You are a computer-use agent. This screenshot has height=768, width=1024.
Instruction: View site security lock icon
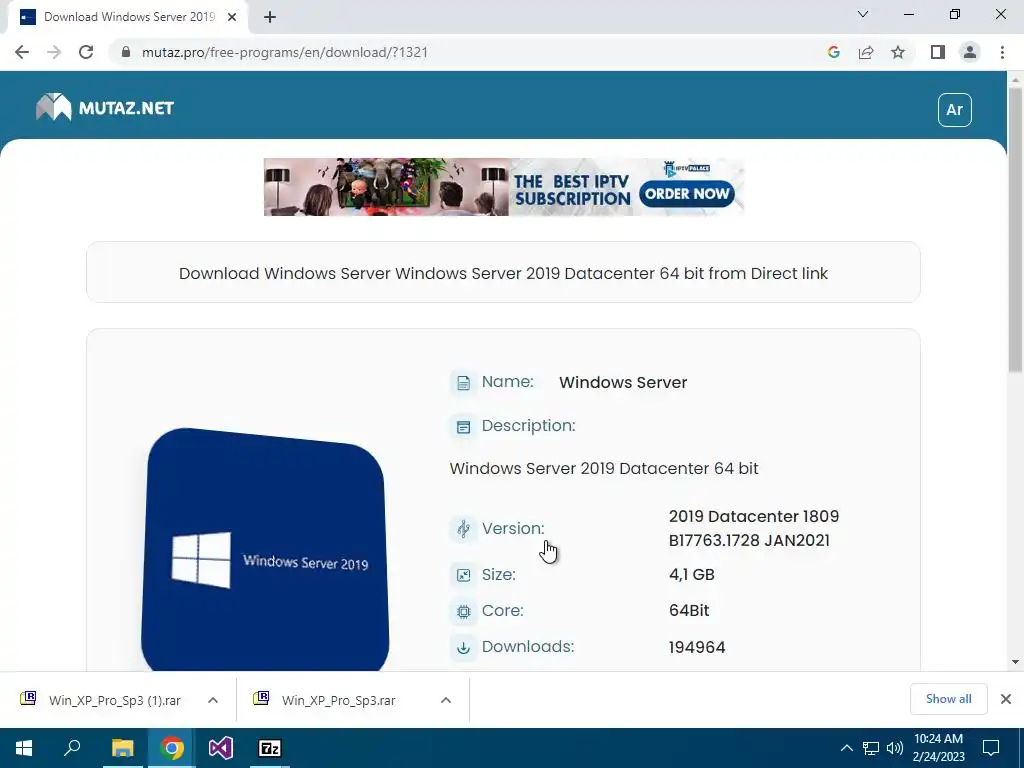126,52
